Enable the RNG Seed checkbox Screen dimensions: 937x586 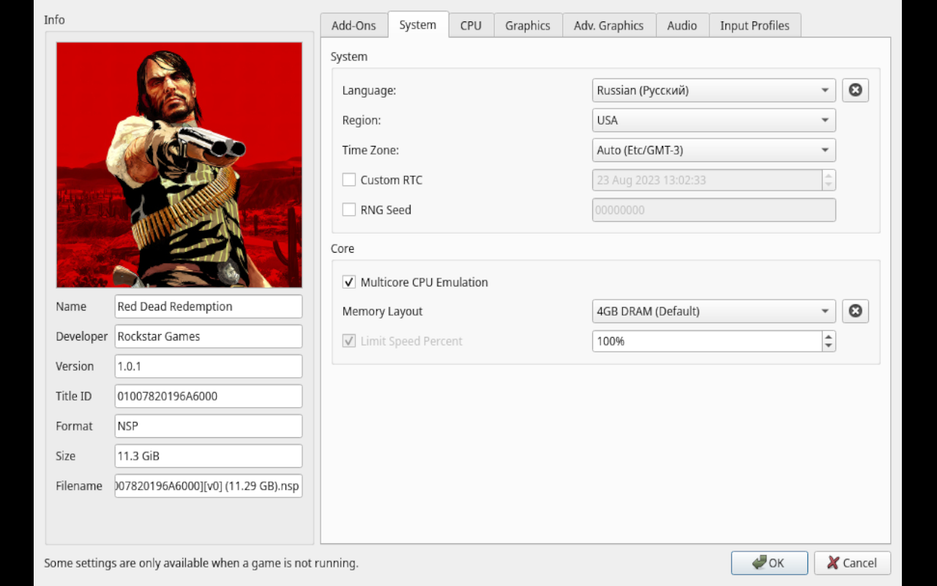point(349,210)
